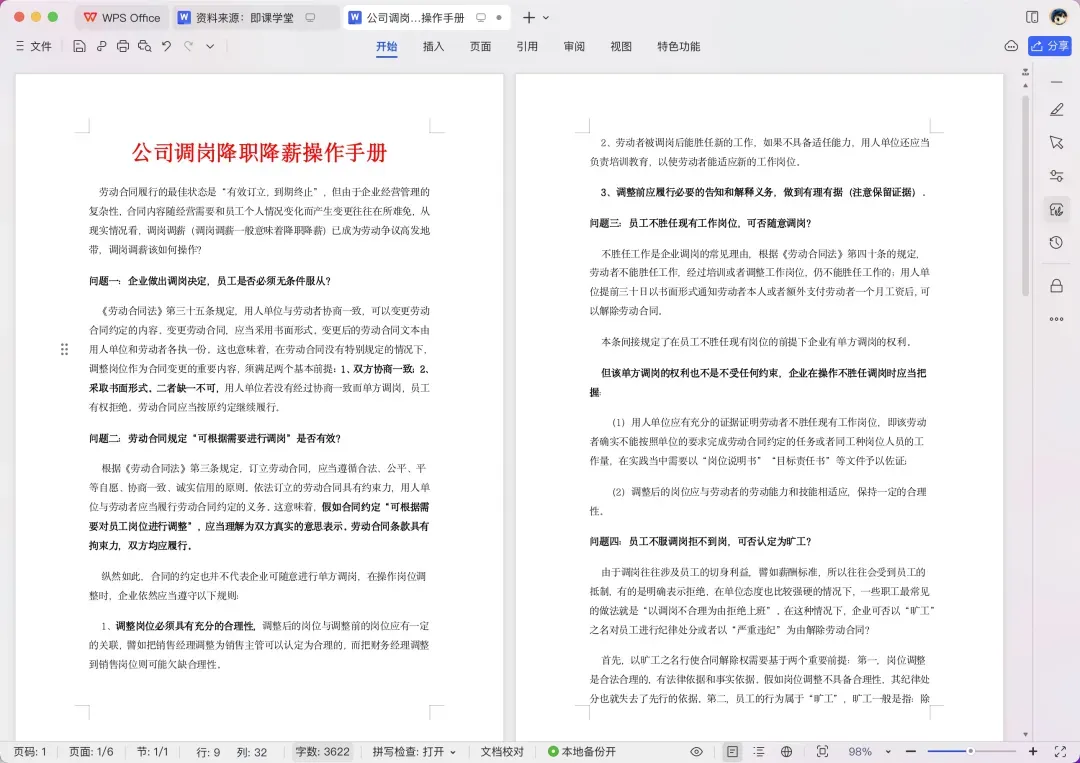Screen dimensions: 1080x763
Task: Open the history clock icon in right sidebar
Action: point(1057,242)
